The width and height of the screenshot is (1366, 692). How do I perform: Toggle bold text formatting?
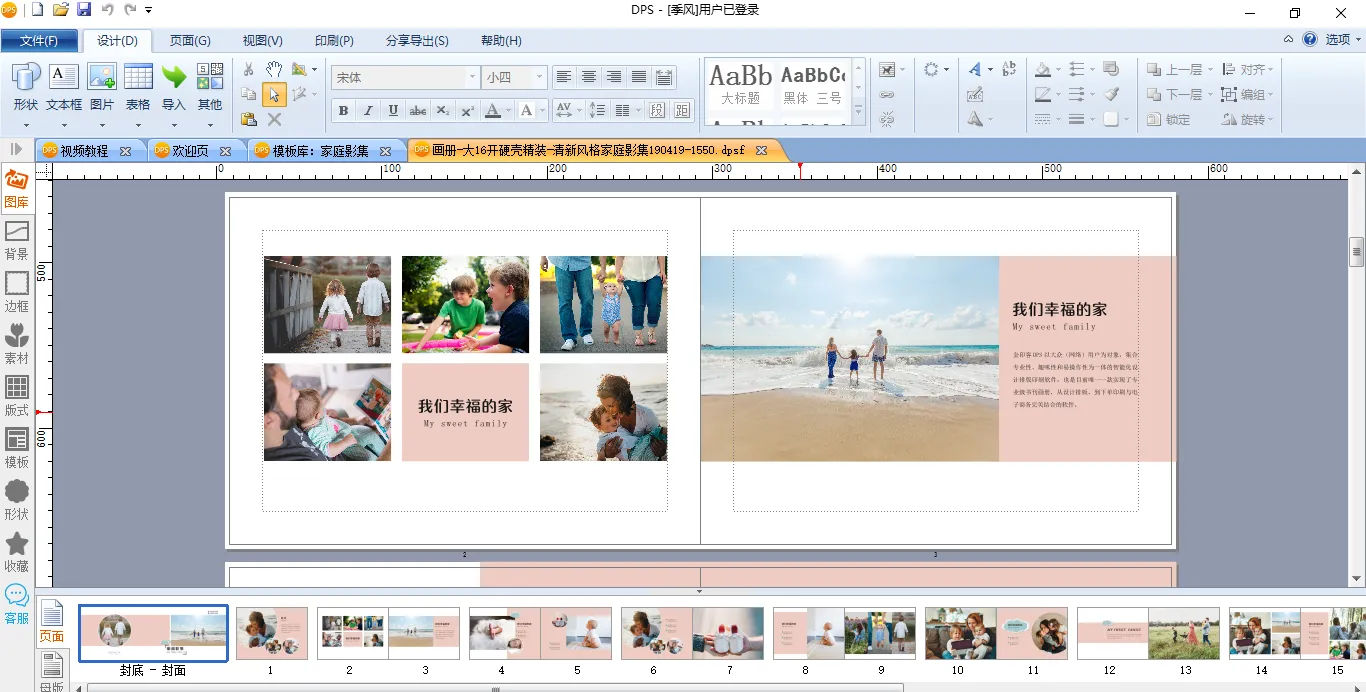[x=343, y=110]
